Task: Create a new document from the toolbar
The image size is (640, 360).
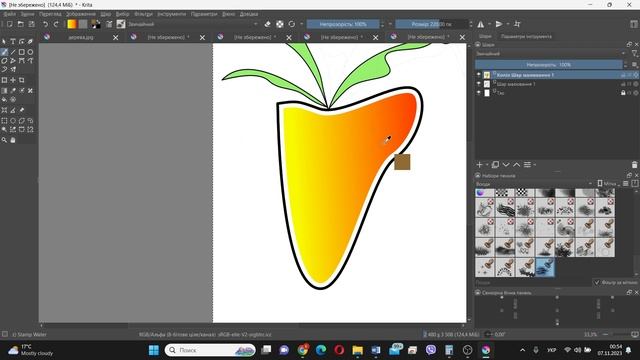Action: 9,24
